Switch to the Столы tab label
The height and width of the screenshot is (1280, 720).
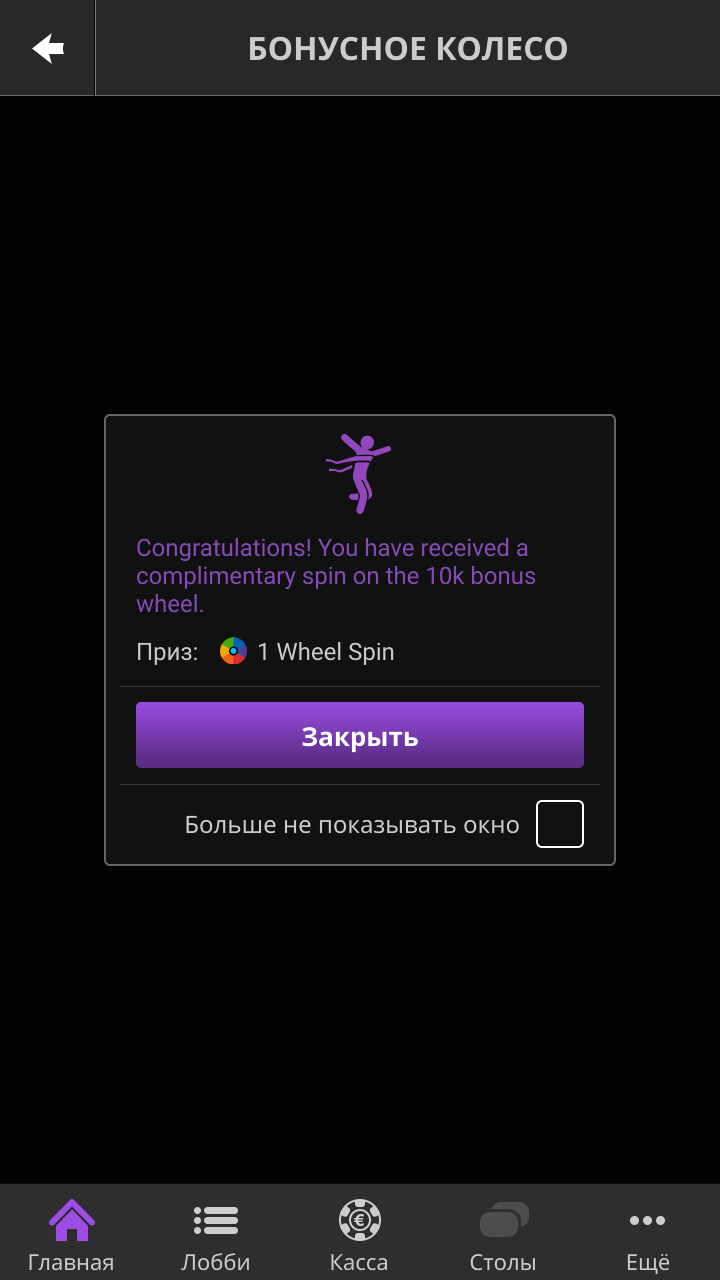[503, 1262]
